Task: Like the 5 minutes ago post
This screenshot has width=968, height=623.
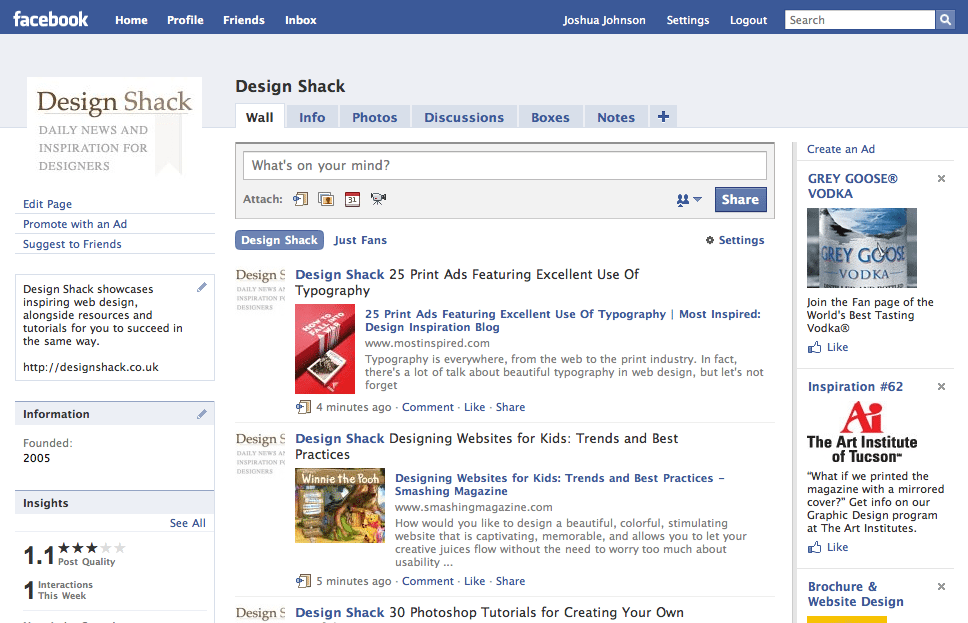Action: [474, 581]
